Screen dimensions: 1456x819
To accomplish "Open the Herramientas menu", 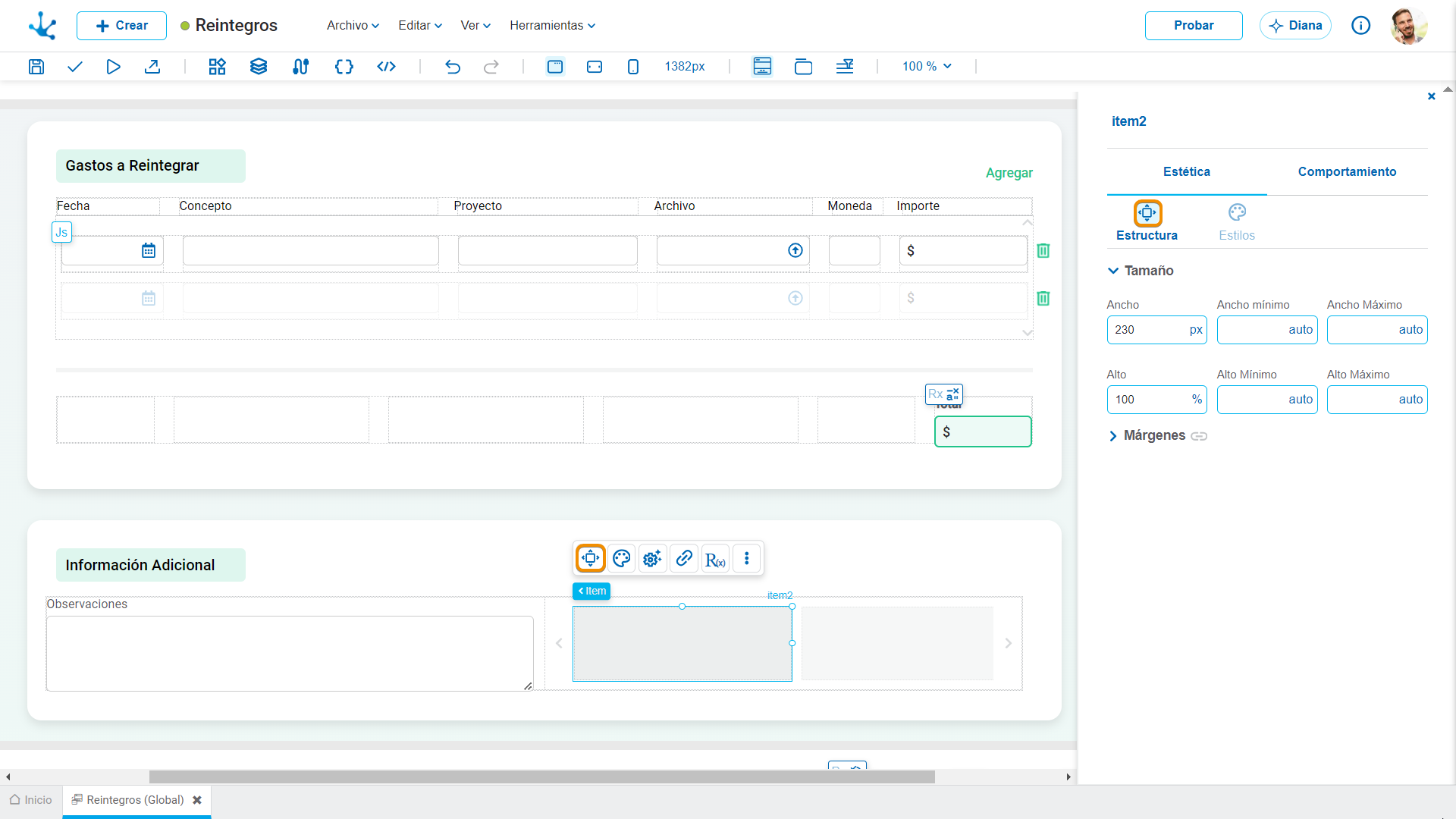I will click(553, 26).
